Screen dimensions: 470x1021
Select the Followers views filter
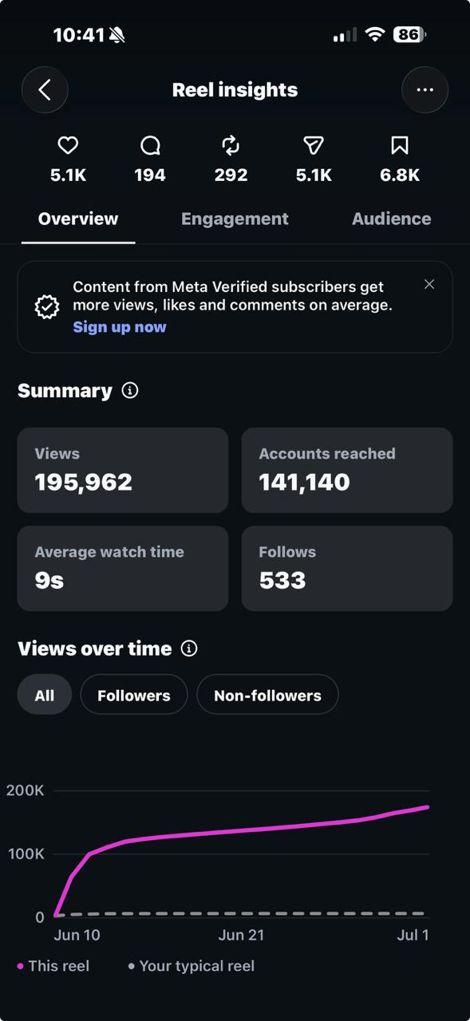pyautogui.click(x=133, y=695)
